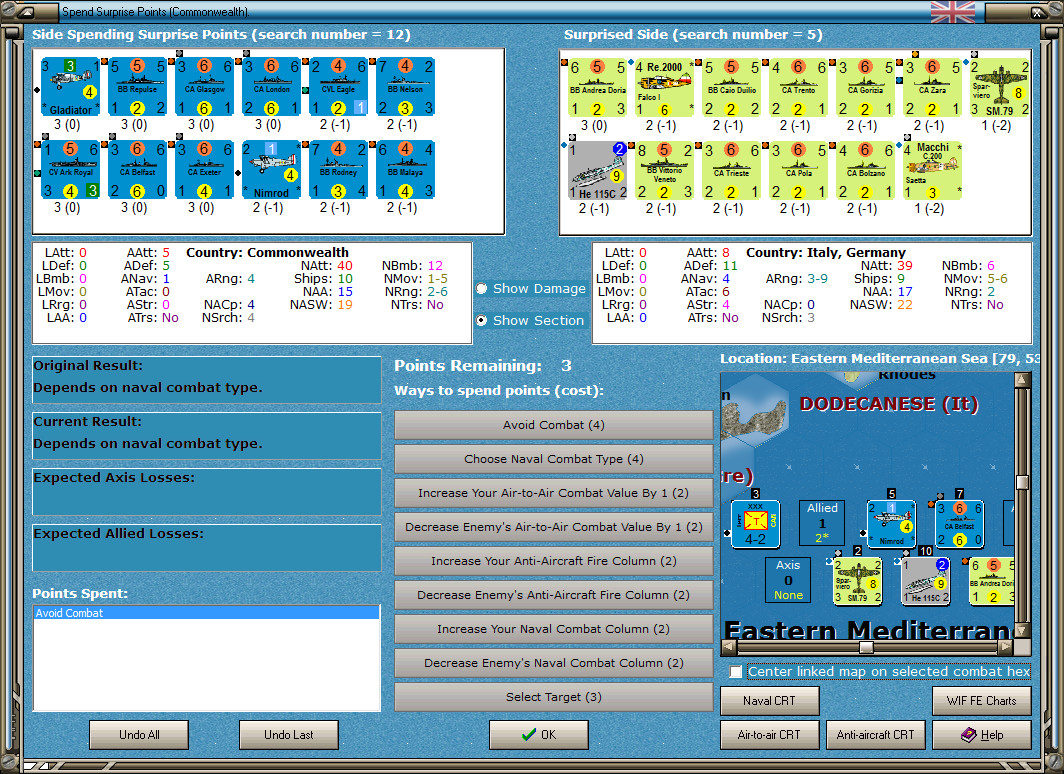The height and width of the screenshot is (774, 1064).
Task: Decrease Enemy's Naval Combat Column
Action: point(554,663)
